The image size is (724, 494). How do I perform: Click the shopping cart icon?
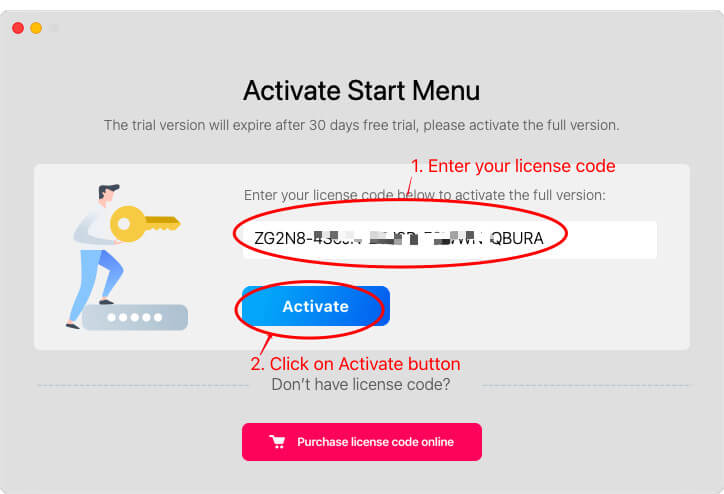pyautogui.click(x=278, y=442)
